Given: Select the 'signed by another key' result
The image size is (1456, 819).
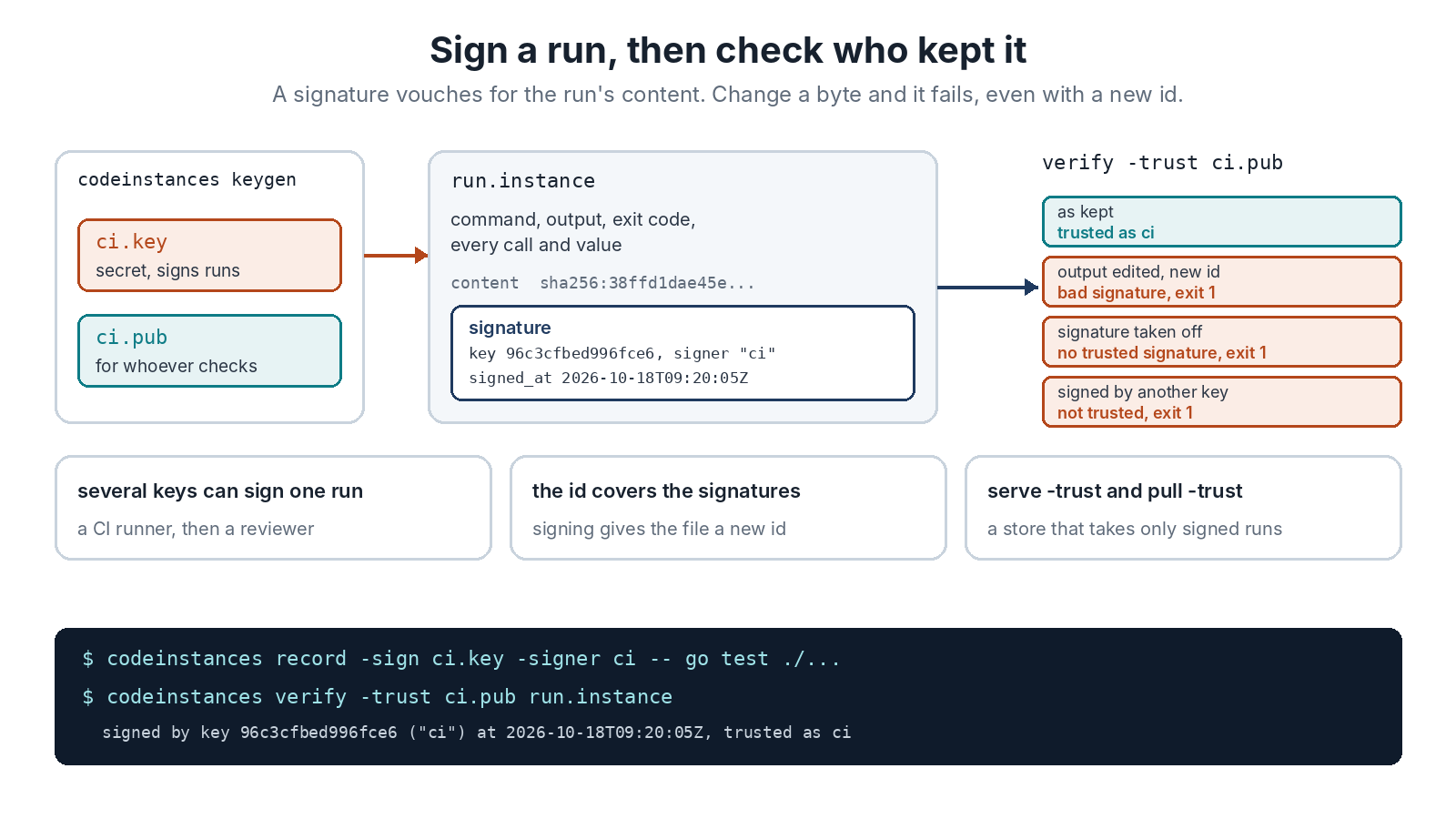Looking at the screenshot, I should 1221,401.
